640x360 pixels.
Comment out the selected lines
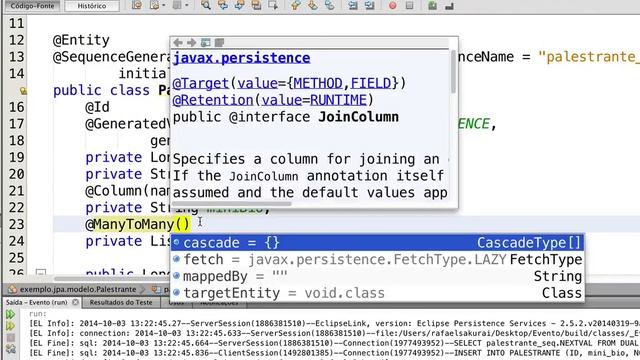[x=432, y=6]
